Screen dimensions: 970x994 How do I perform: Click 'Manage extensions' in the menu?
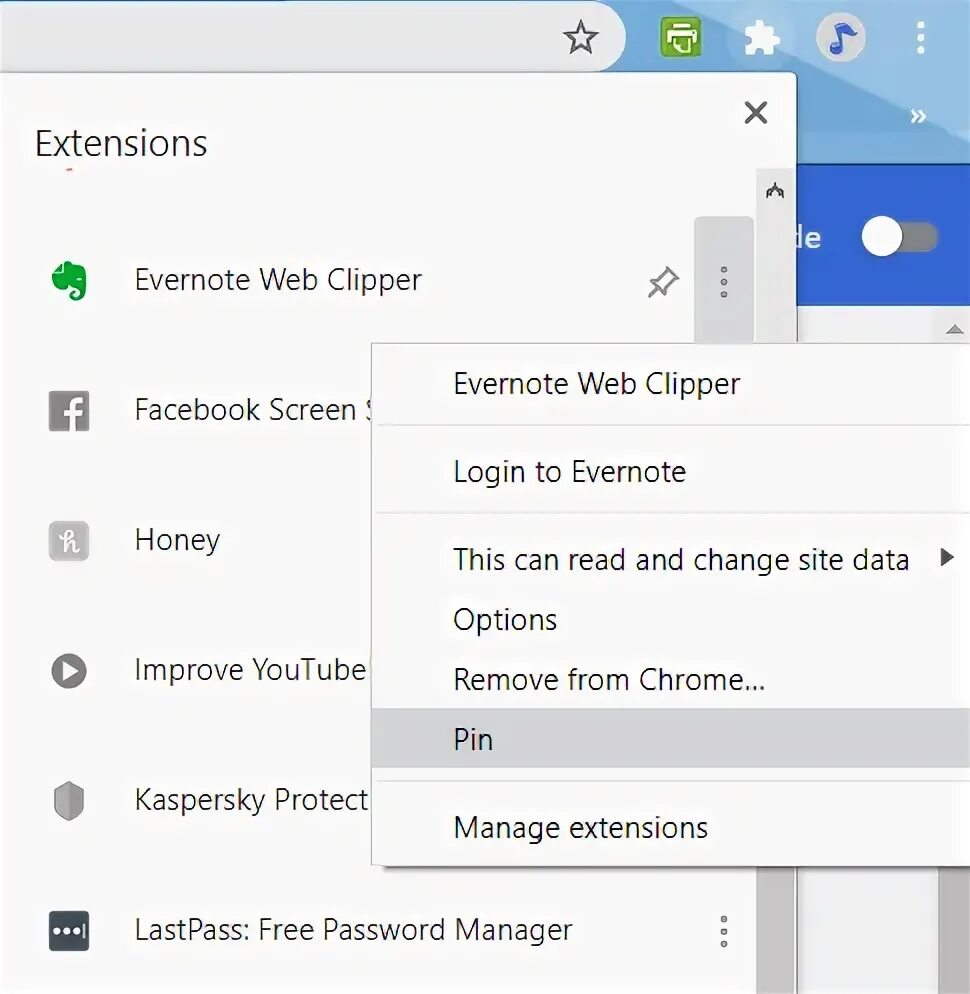[580, 828]
